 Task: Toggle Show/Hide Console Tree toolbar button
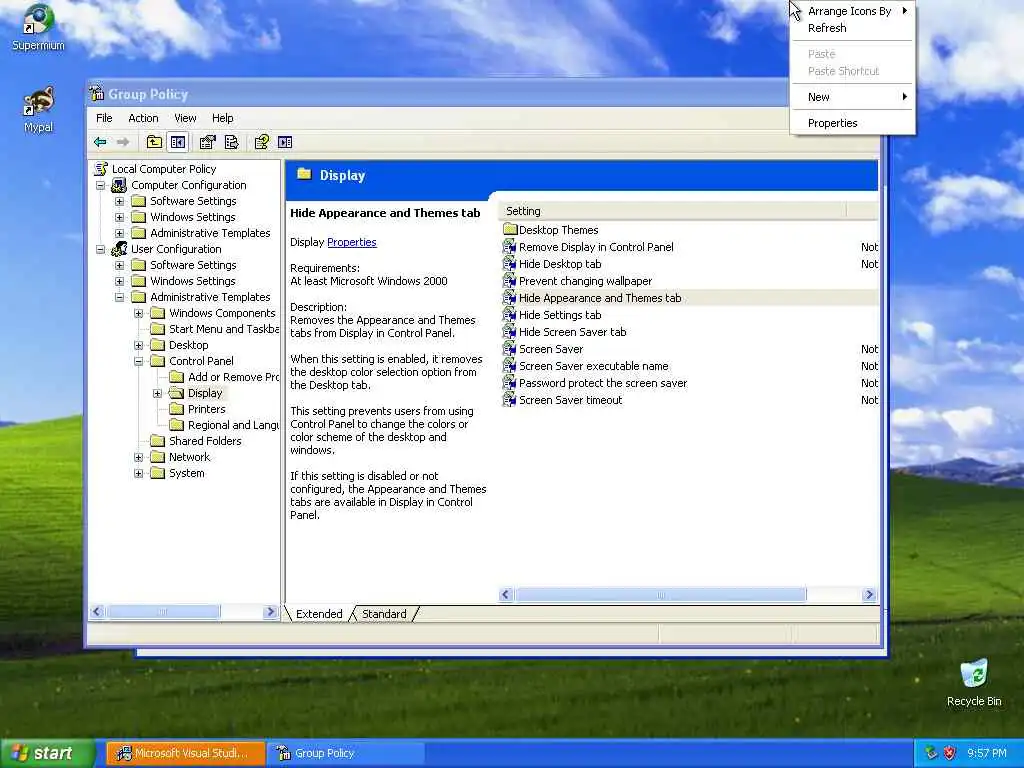pyautogui.click(x=178, y=142)
